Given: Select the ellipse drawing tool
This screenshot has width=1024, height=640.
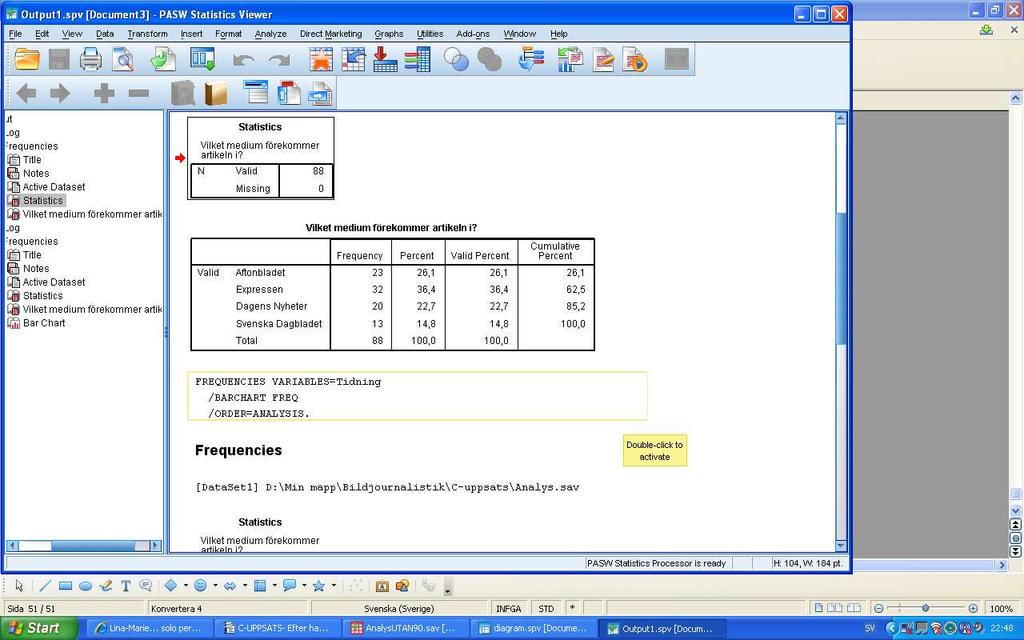Looking at the screenshot, I should 86,586.
